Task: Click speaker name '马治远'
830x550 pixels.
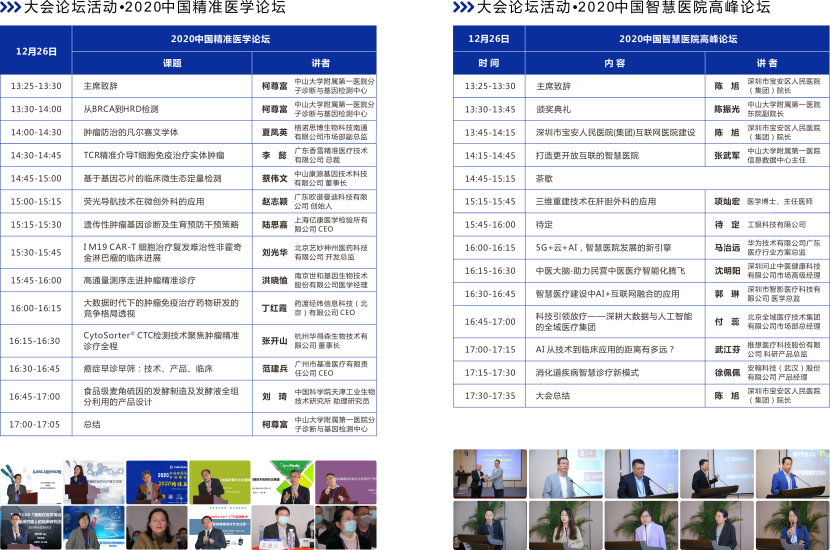Action: coord(727,248)
